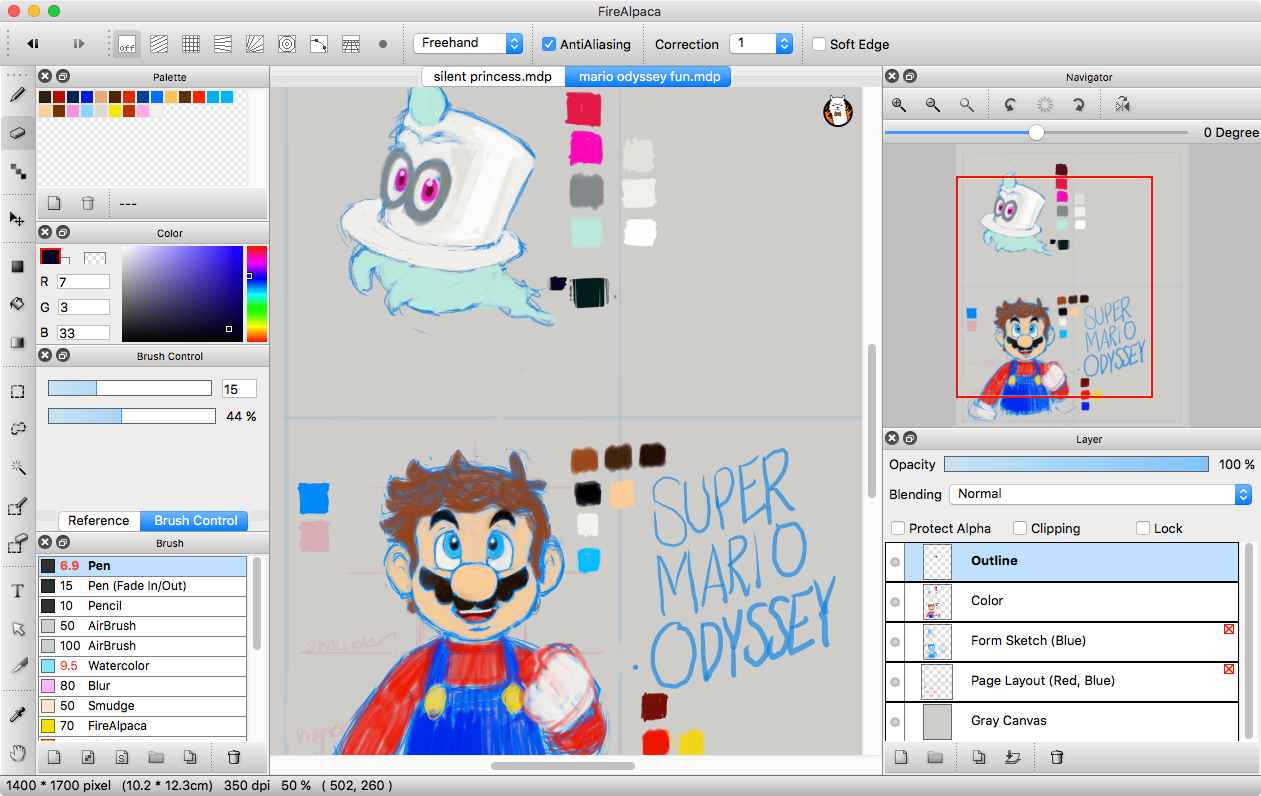Select mario odyssey fun.mdp tab
The height and width of the screenshot is (796, 1261).
(649, 77)
